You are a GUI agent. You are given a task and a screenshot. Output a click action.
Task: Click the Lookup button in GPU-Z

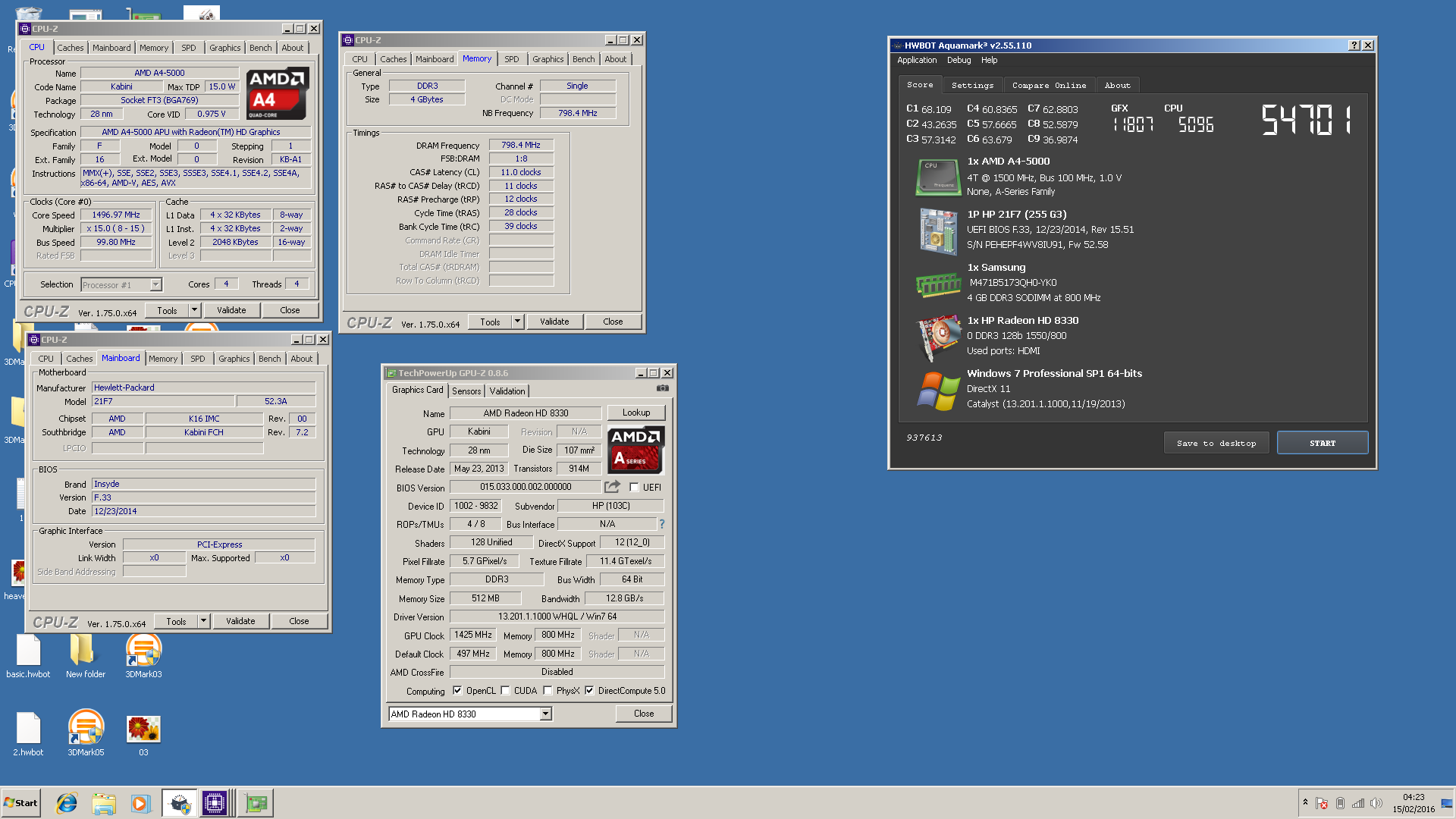pos(636,413)
